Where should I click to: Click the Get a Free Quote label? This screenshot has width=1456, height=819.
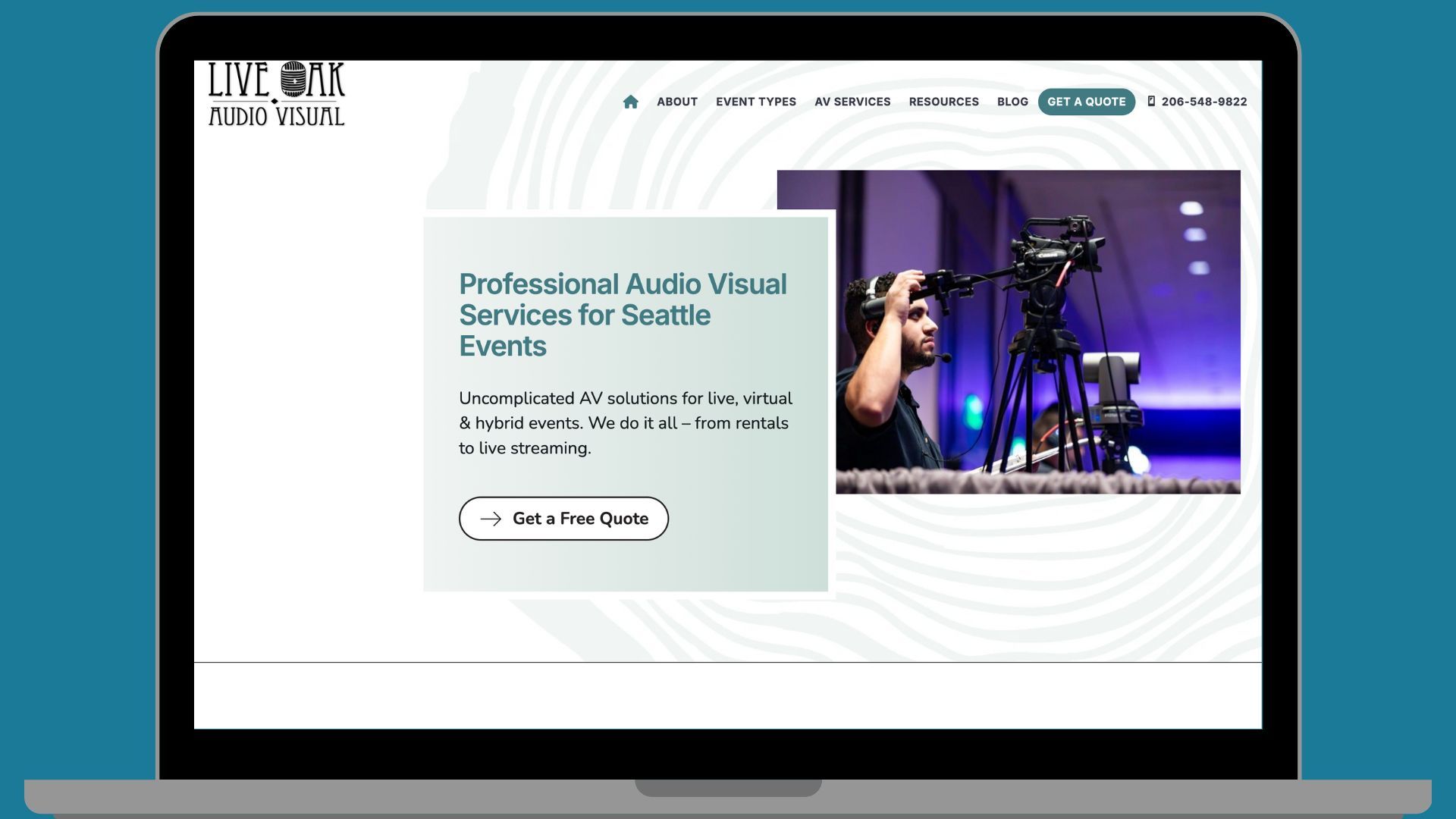(x=580, y=519)
